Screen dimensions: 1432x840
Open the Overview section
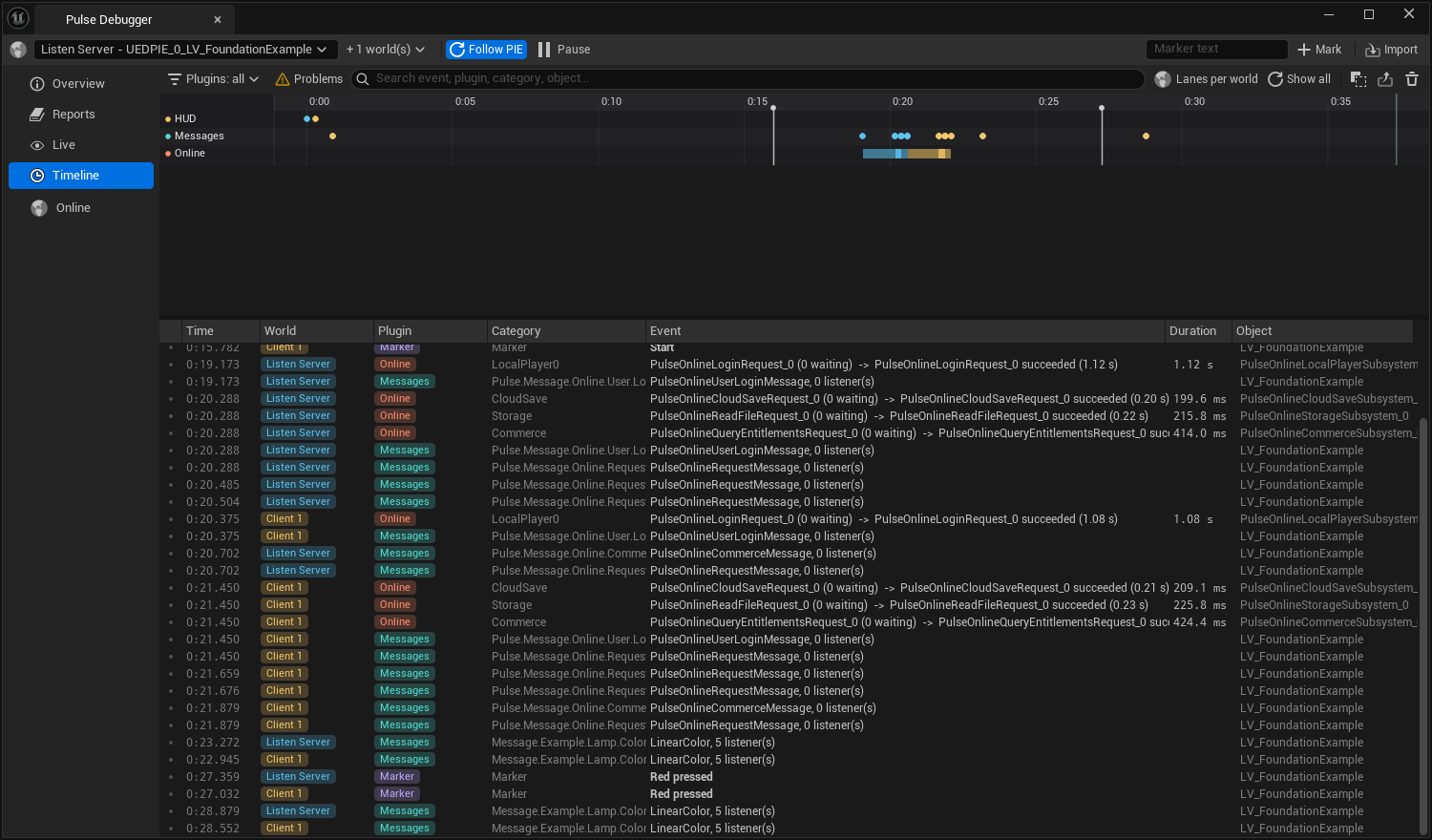(81, 84)
